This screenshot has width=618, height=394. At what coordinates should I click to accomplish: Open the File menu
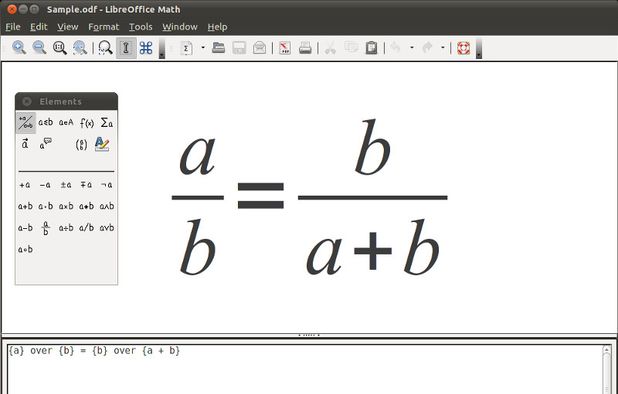(13, 27)
